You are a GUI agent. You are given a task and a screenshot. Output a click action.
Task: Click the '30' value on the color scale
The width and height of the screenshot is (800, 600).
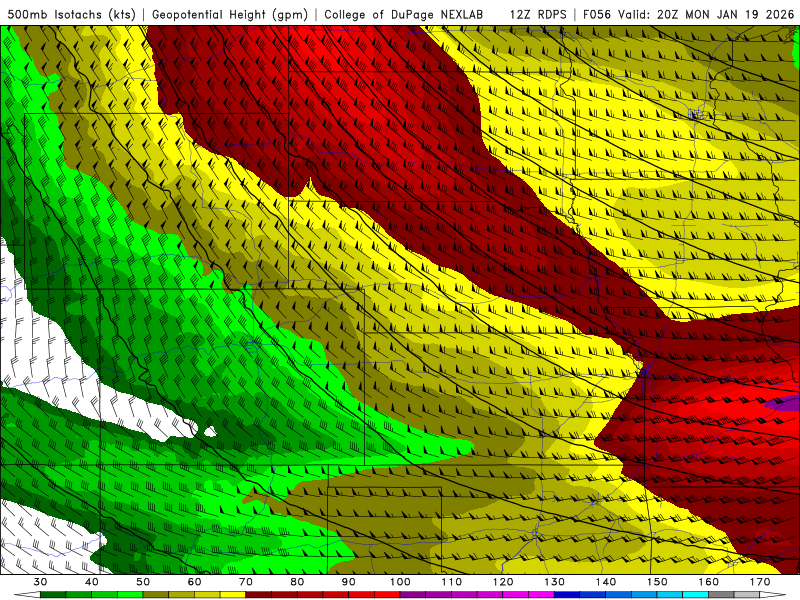(40, 582)
